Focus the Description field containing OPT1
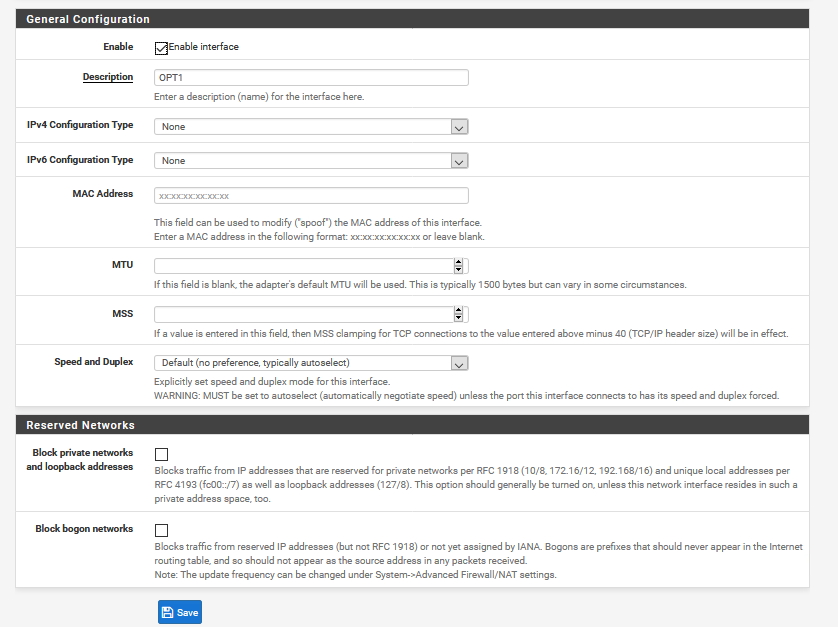Screen dimensions: 838x627 311,78
